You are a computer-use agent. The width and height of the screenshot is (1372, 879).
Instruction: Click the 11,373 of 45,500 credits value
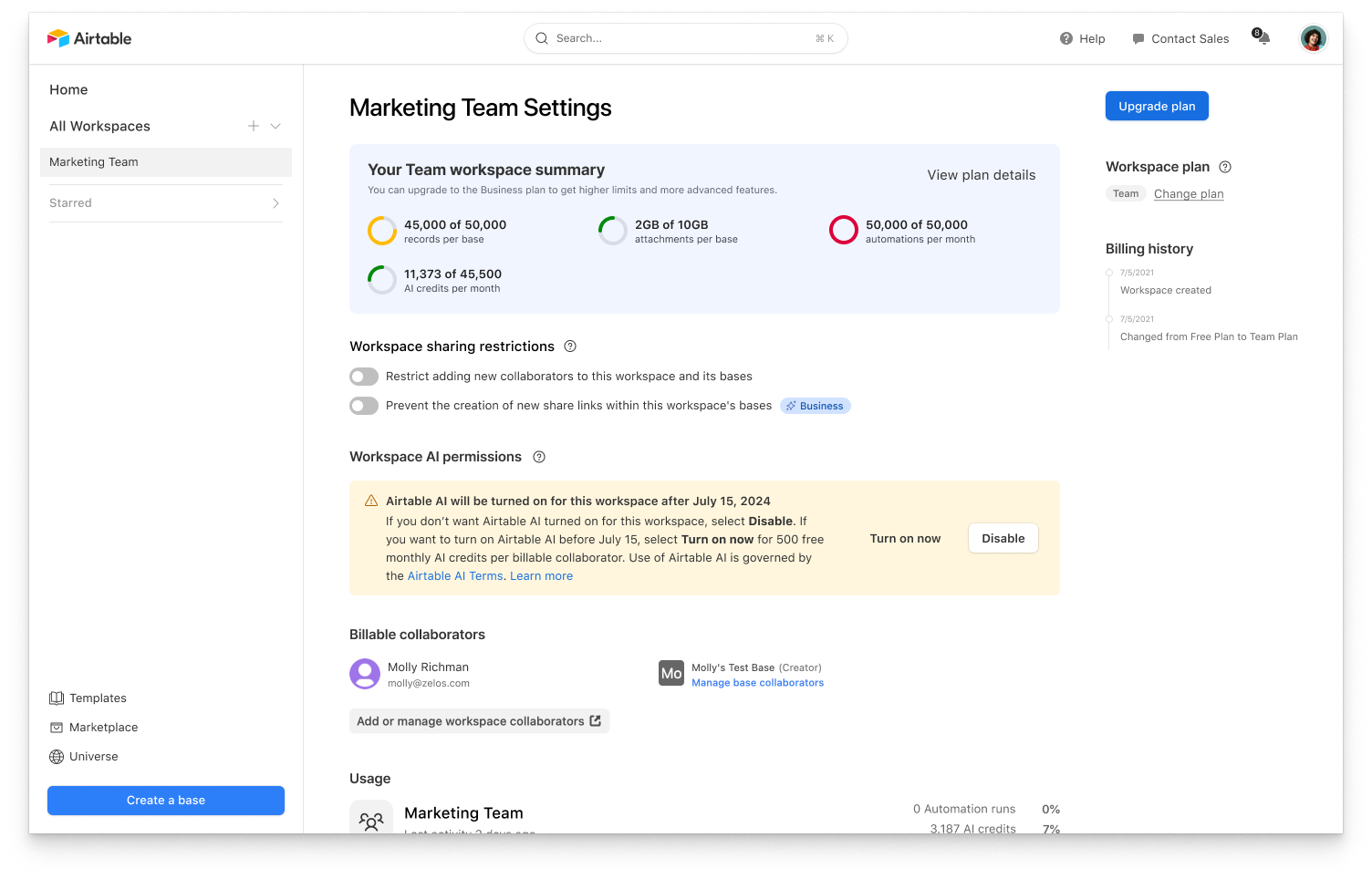[x=453, y=274]
